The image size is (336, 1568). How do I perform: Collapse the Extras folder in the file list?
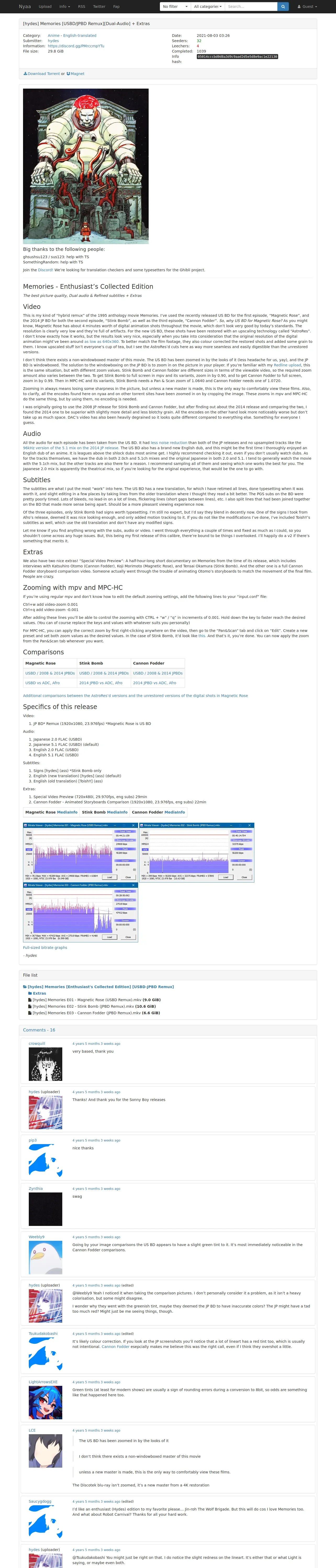coord(39,993)
